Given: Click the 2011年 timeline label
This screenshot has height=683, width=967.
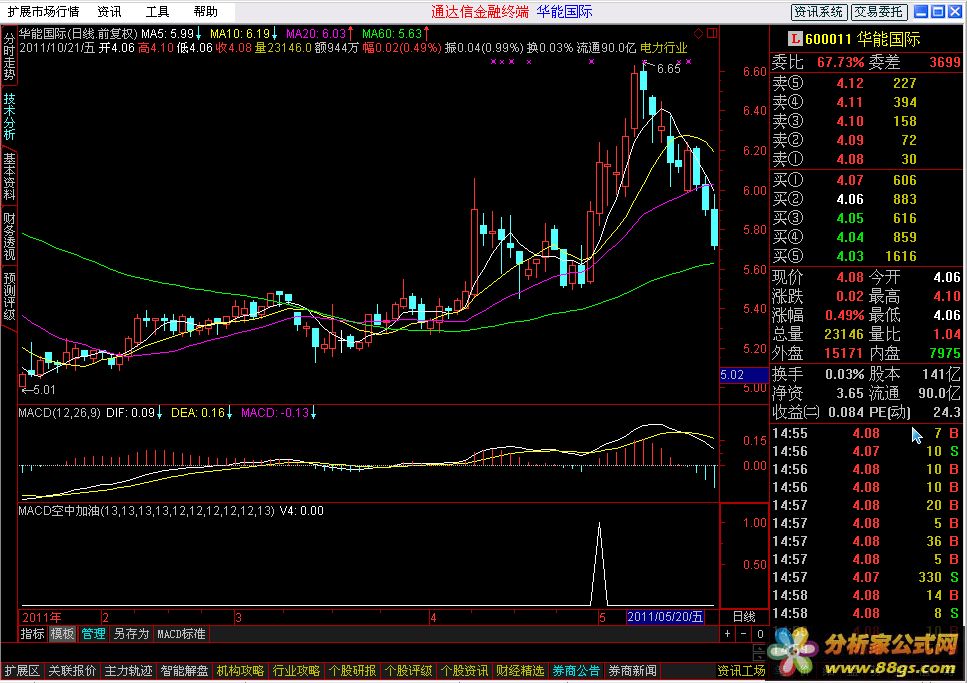Looking at the screenshot, I should point(41,617).
